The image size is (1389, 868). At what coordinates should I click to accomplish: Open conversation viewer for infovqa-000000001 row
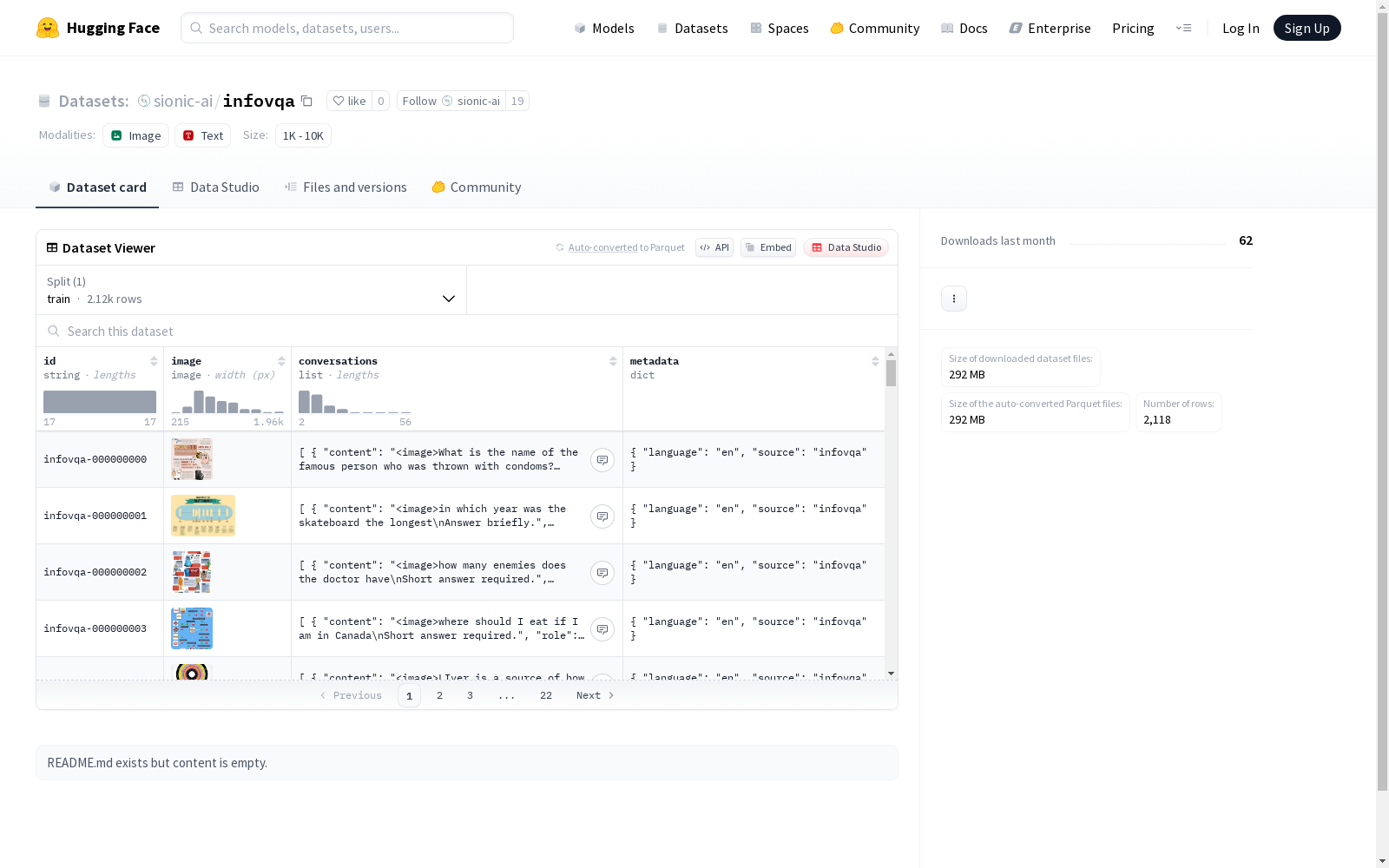602,516
